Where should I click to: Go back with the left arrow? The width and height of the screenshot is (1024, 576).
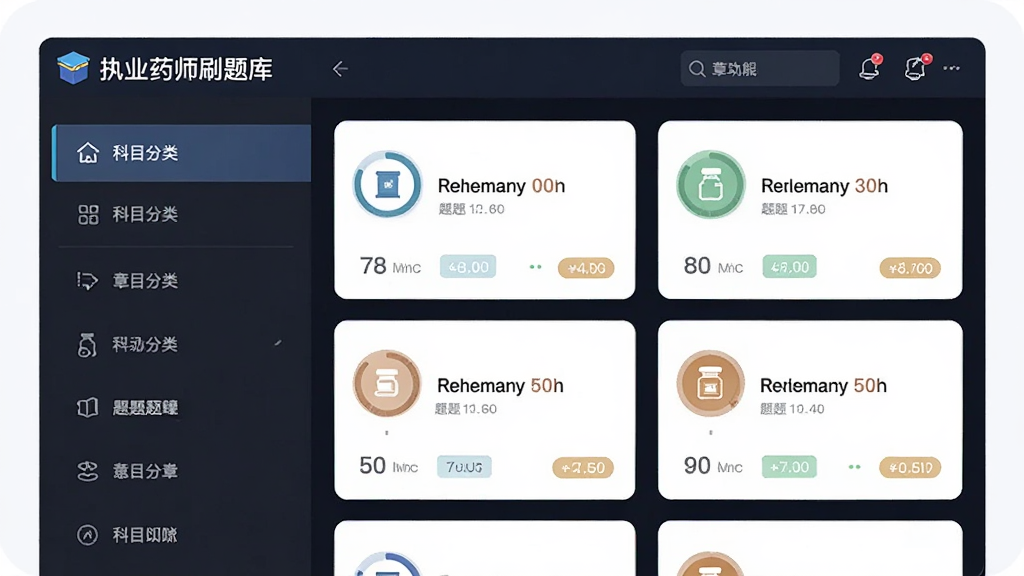click(340, 69)
